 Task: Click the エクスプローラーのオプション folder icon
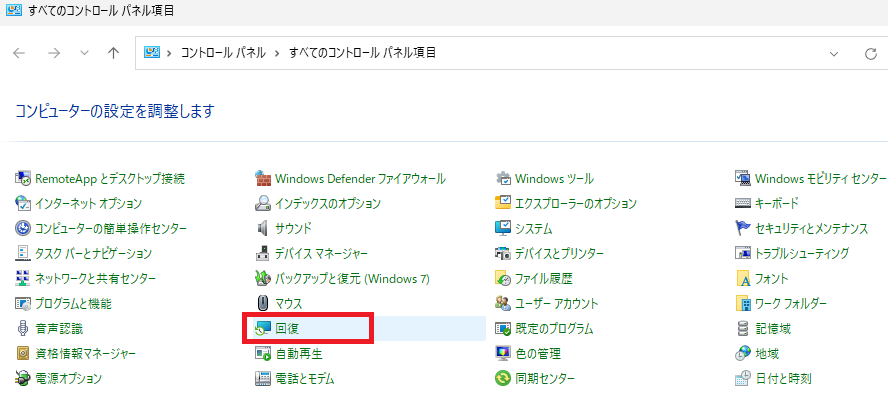pyautogui.click(x=503, y=203)
